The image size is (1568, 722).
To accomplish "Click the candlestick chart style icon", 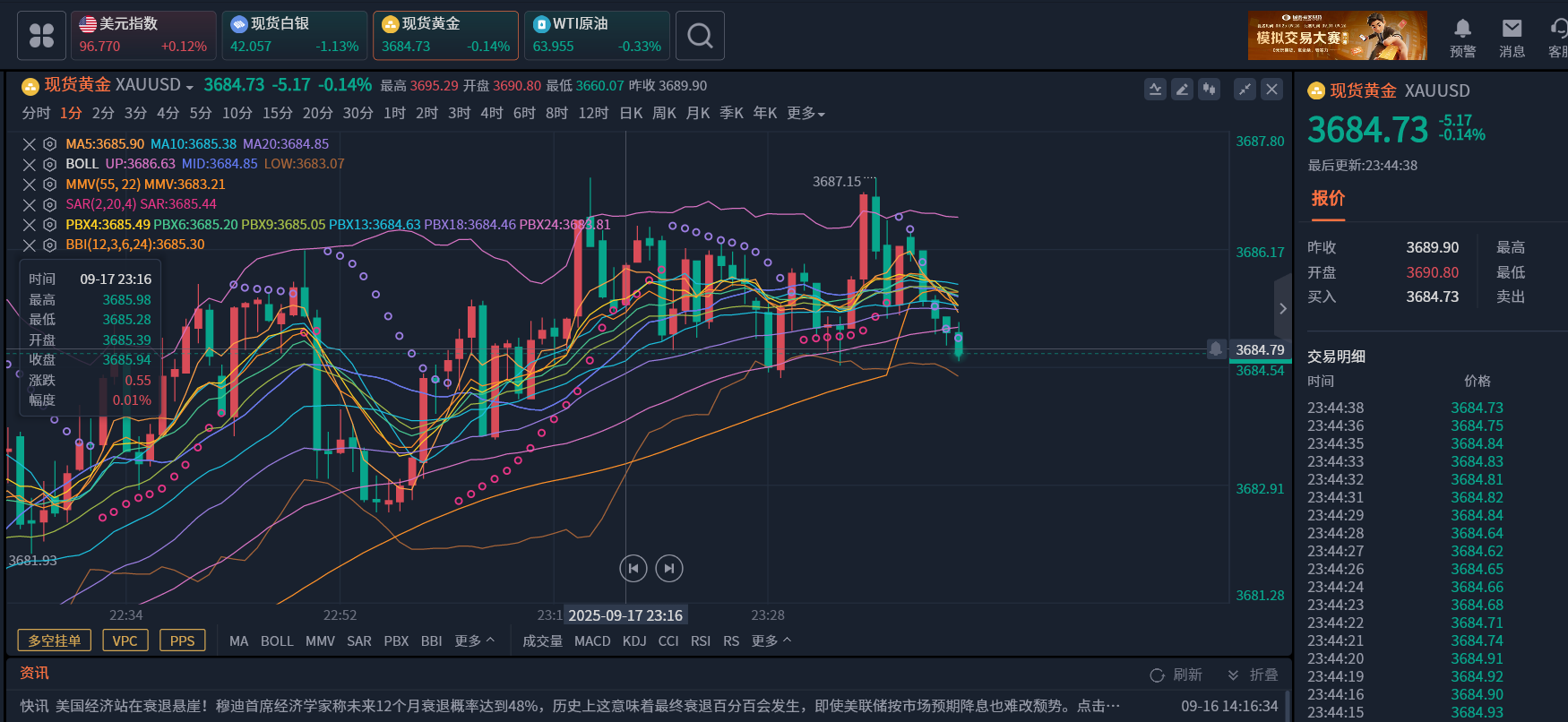I will pyautogui.click(x=1210, y=90).
